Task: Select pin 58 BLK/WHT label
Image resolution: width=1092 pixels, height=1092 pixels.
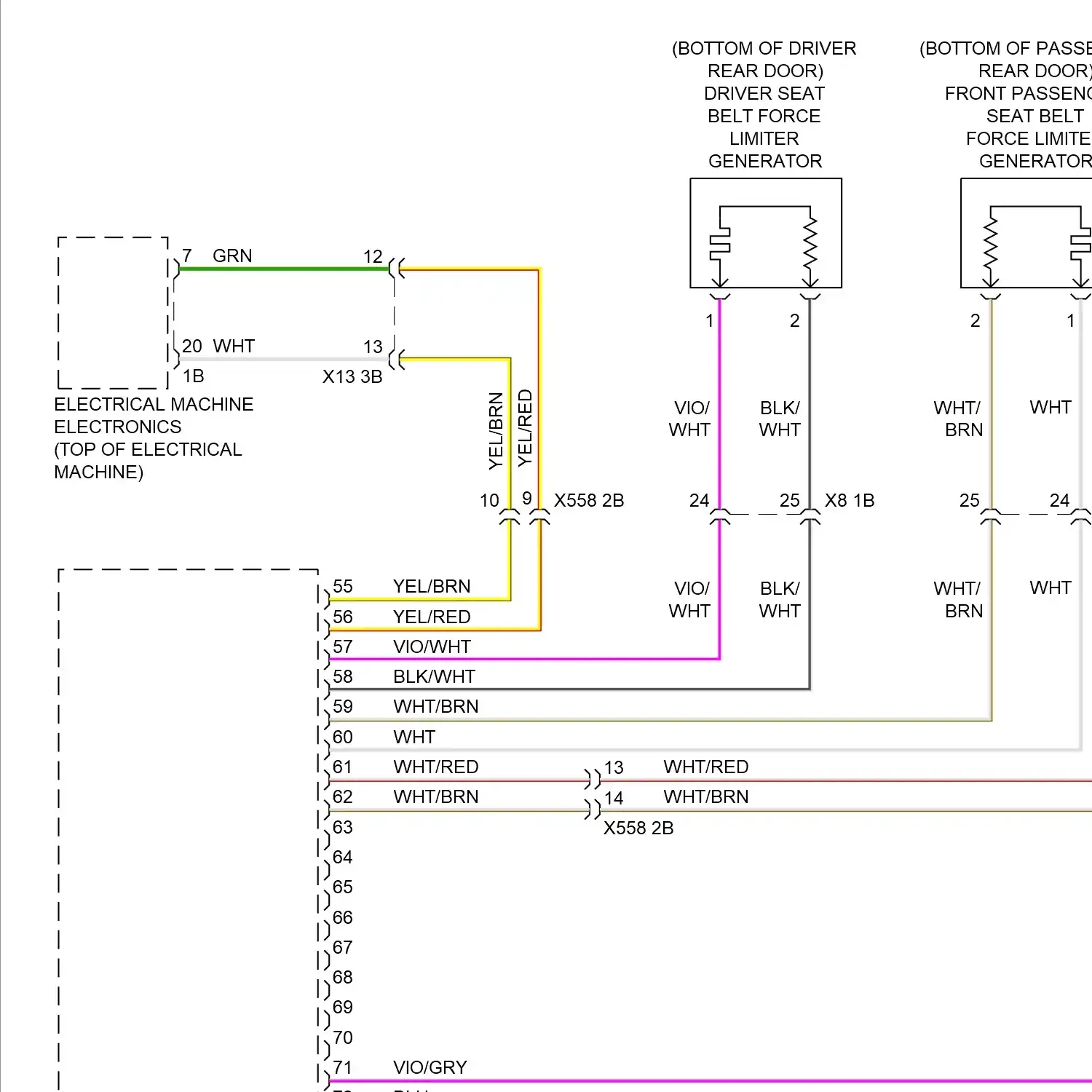Action: (434, 677)
